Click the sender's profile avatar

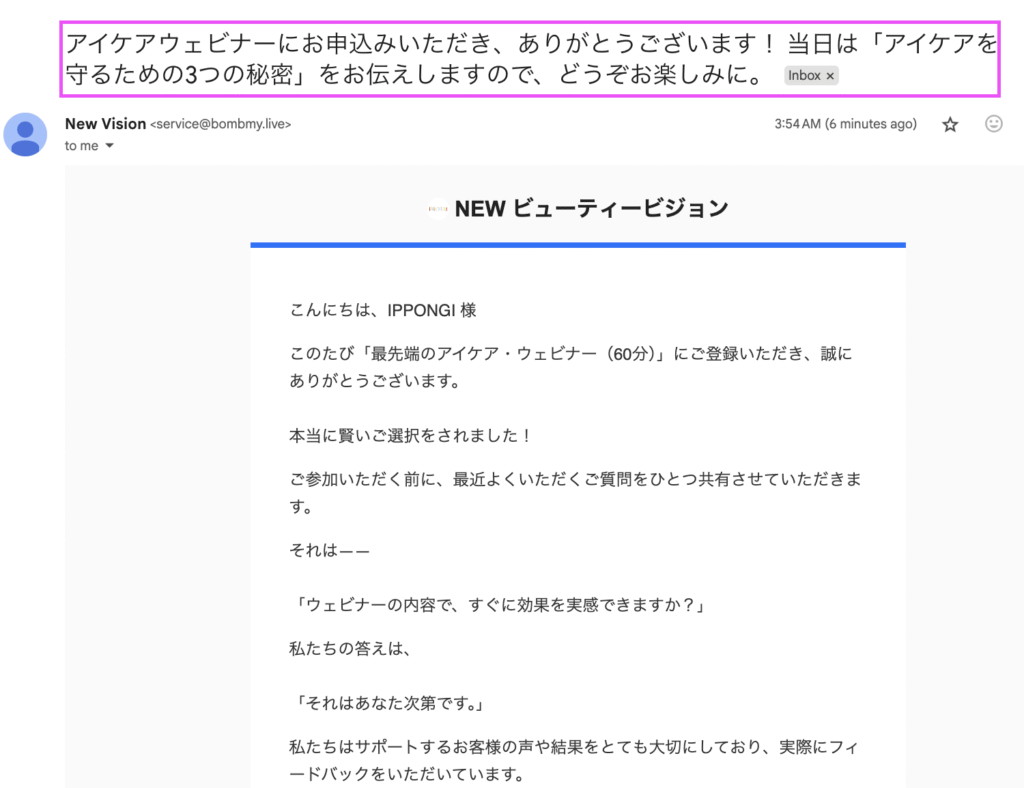[25, 134]
